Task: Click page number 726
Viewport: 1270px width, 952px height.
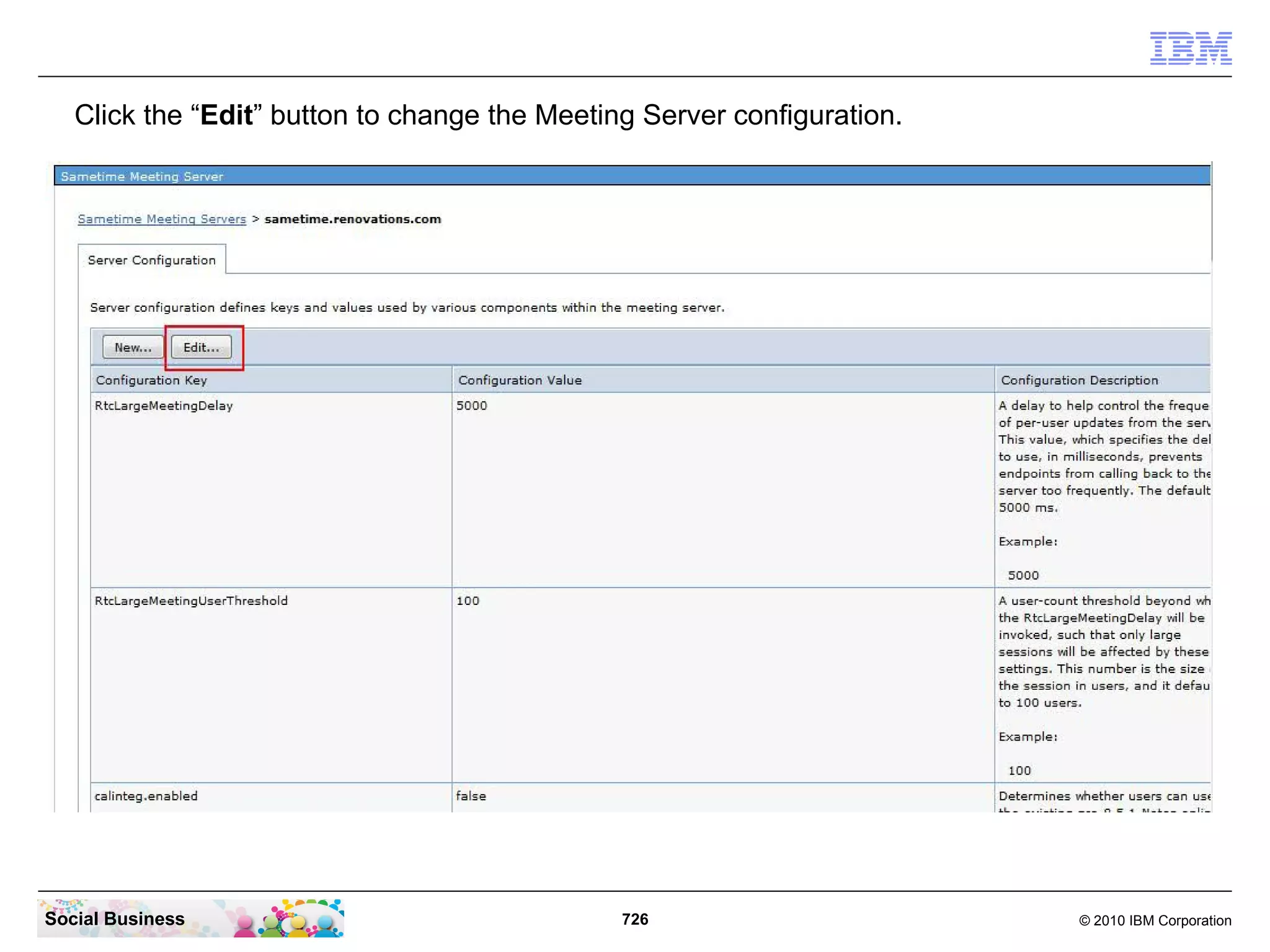Action: 635,919
